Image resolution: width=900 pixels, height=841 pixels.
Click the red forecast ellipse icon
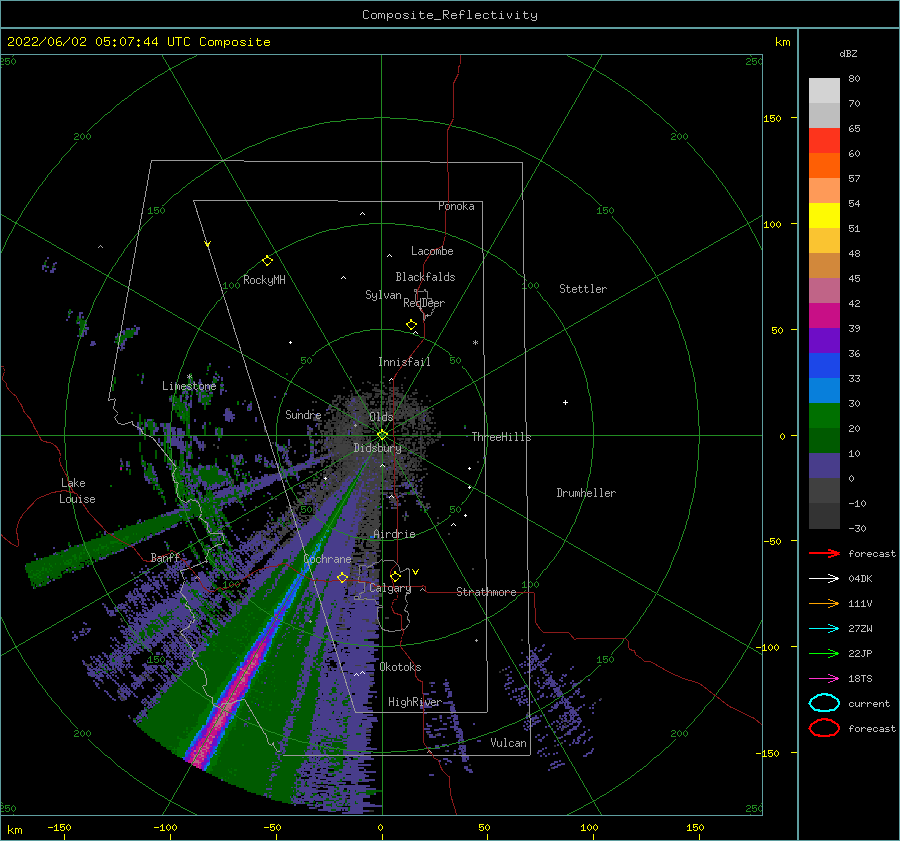pos(824,728)
